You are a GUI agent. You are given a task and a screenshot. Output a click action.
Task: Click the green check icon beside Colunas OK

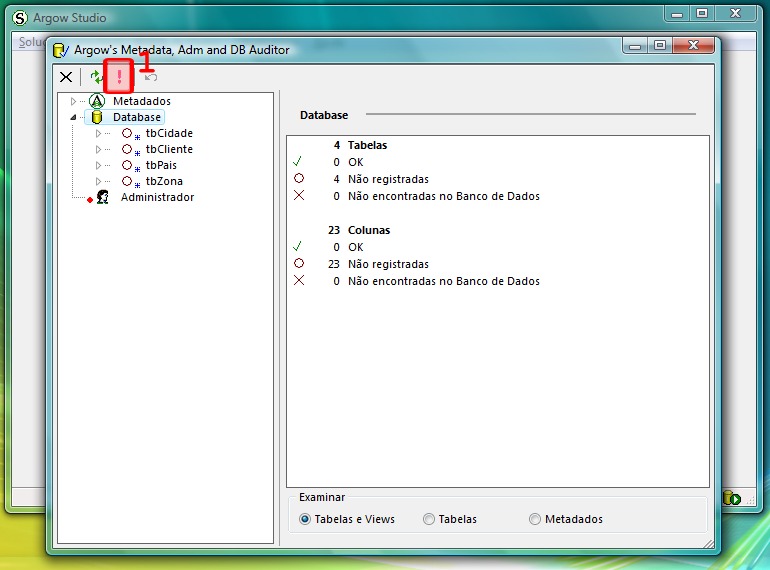(298, 246)
